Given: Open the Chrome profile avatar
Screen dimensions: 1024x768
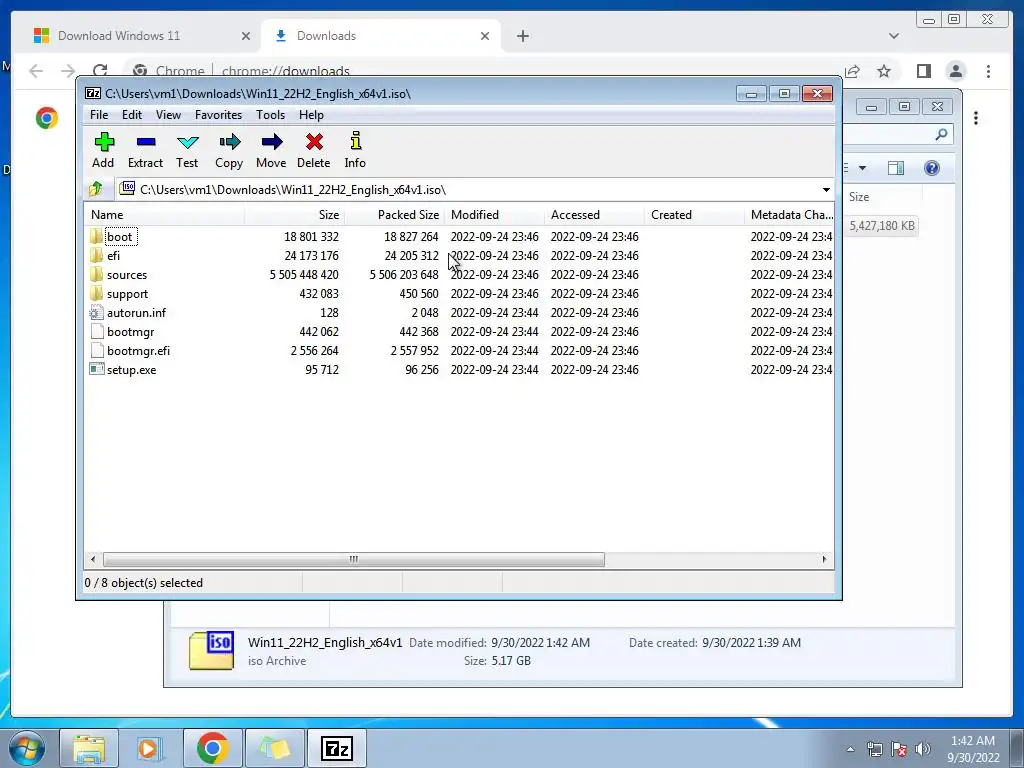Looking at the screenshot, I should [x=956, y=71].
